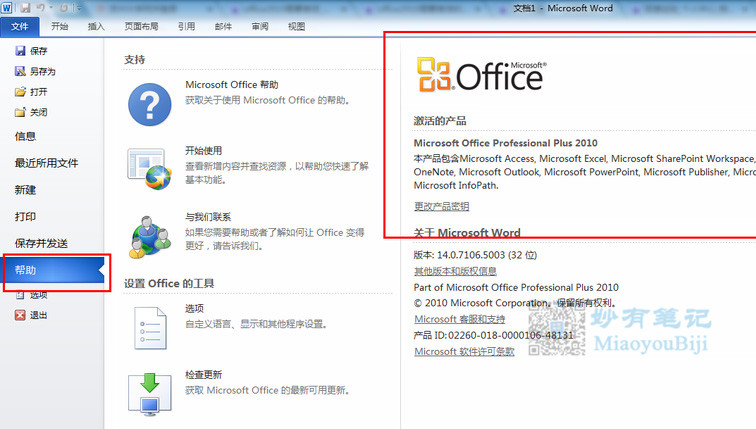The width and height of the screenshot is (756, 429).
Task: Open the 审阅 review ribbon tab
Action: pos(260,27)
